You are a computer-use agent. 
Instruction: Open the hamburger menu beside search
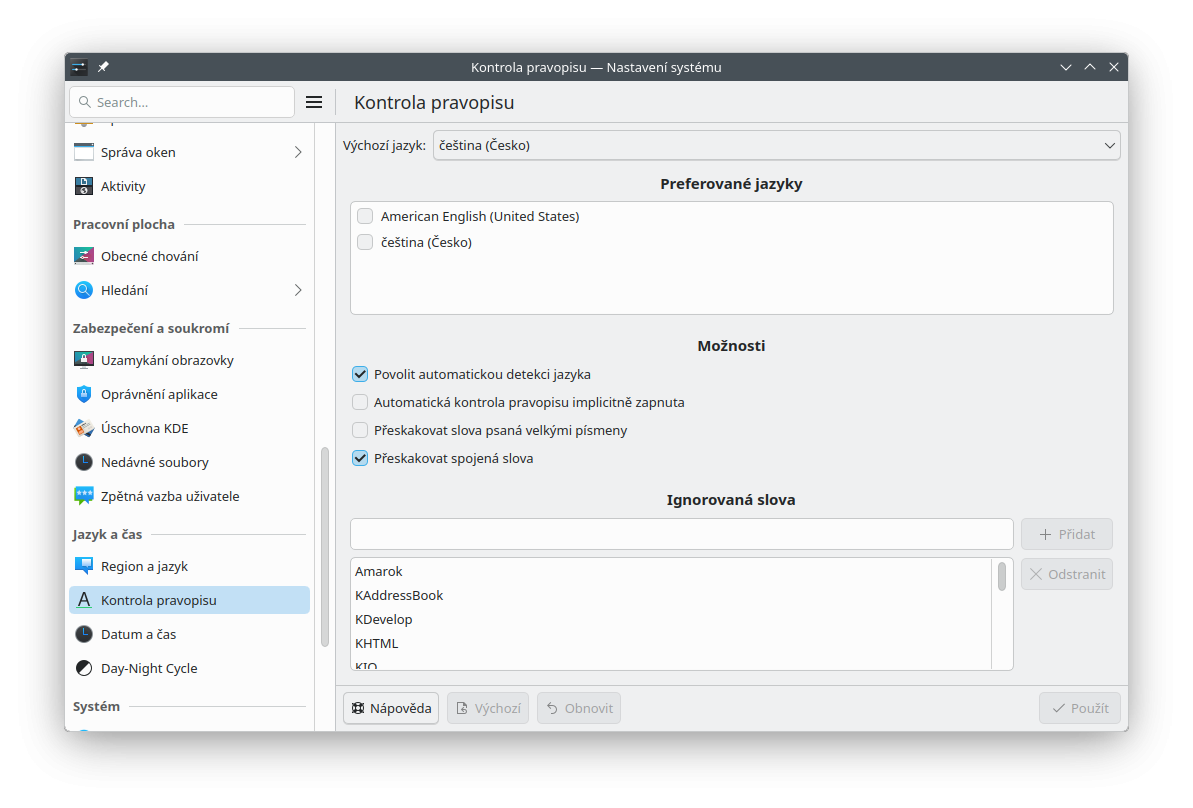pyautogui.click(x=314, y=102)
